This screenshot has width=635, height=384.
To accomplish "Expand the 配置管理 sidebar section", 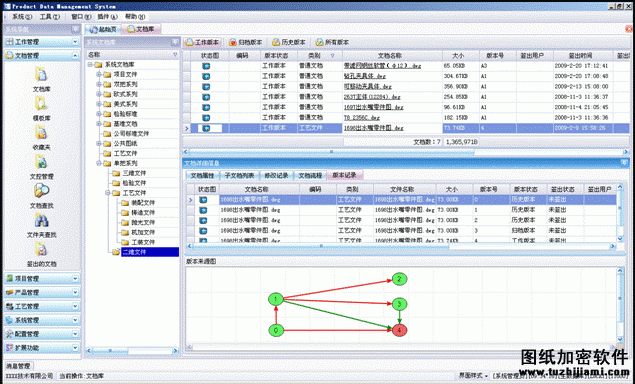I will [75, 334].
